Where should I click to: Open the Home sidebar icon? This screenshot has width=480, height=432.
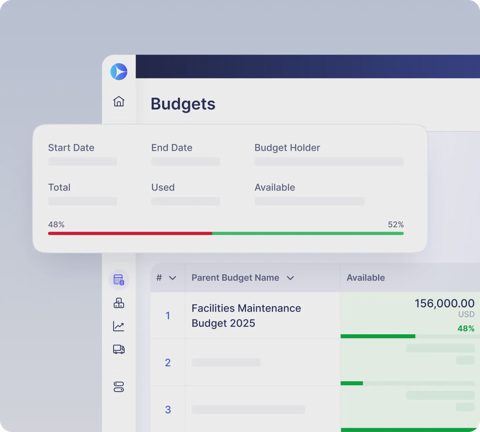(119, 101)
